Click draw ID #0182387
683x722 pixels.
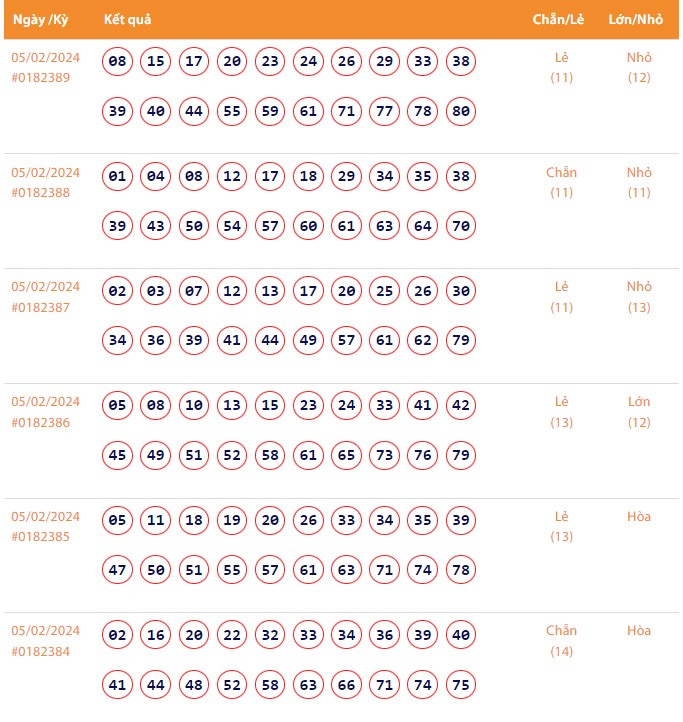(x=41, y=307)
